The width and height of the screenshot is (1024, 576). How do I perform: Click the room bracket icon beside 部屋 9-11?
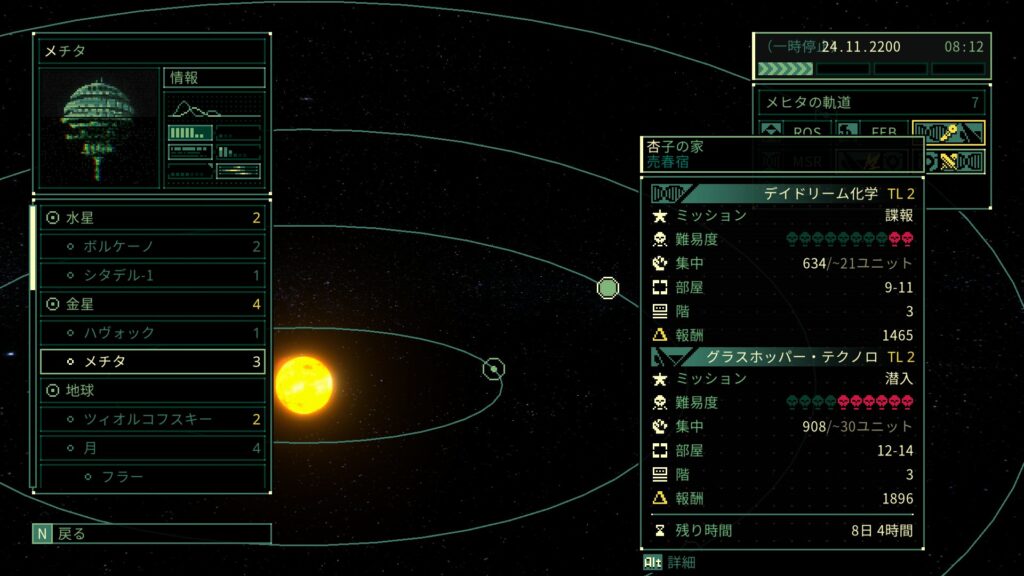click(660, 287)
